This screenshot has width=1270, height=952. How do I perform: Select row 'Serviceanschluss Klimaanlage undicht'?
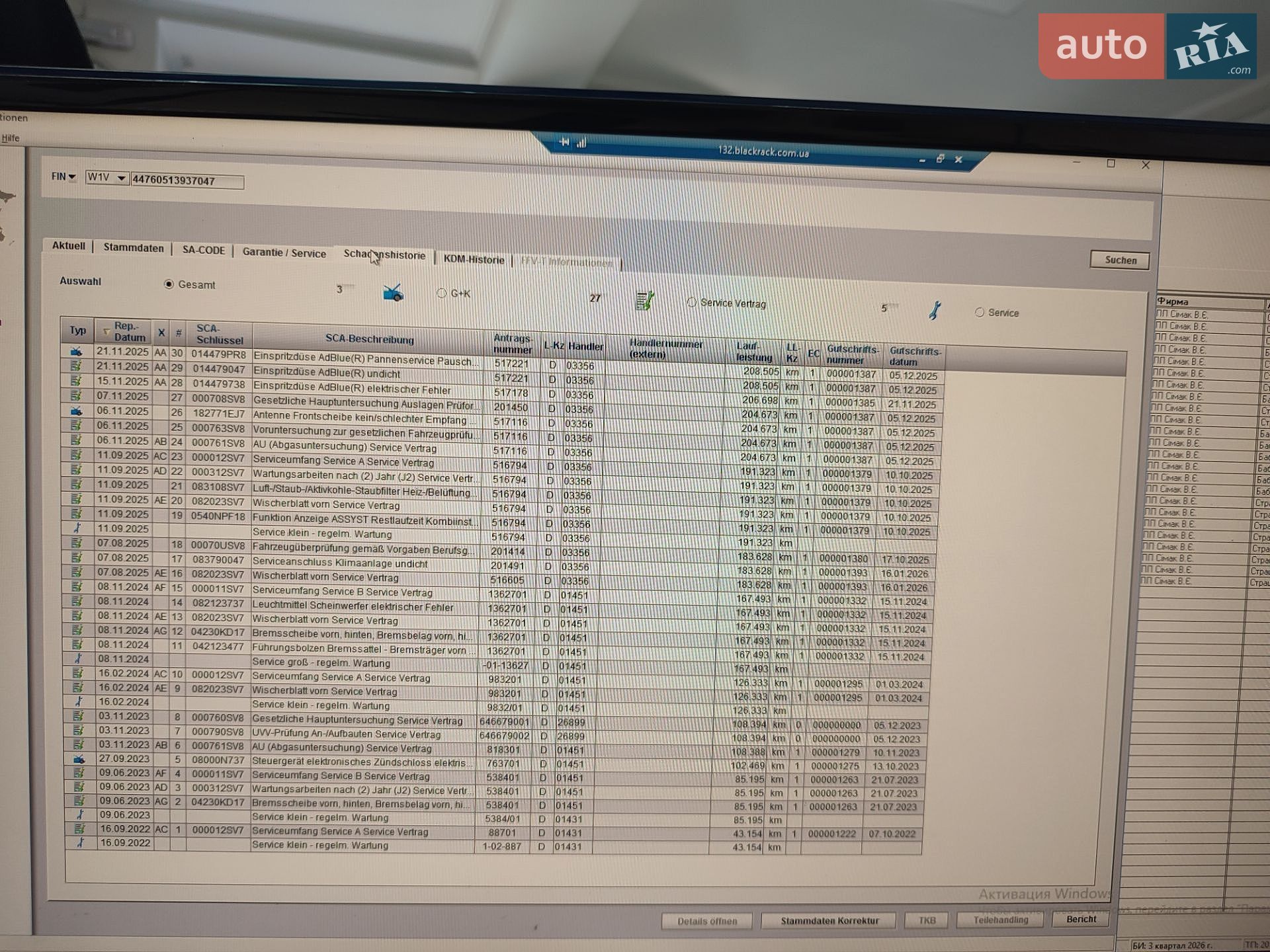coord(499,564)
